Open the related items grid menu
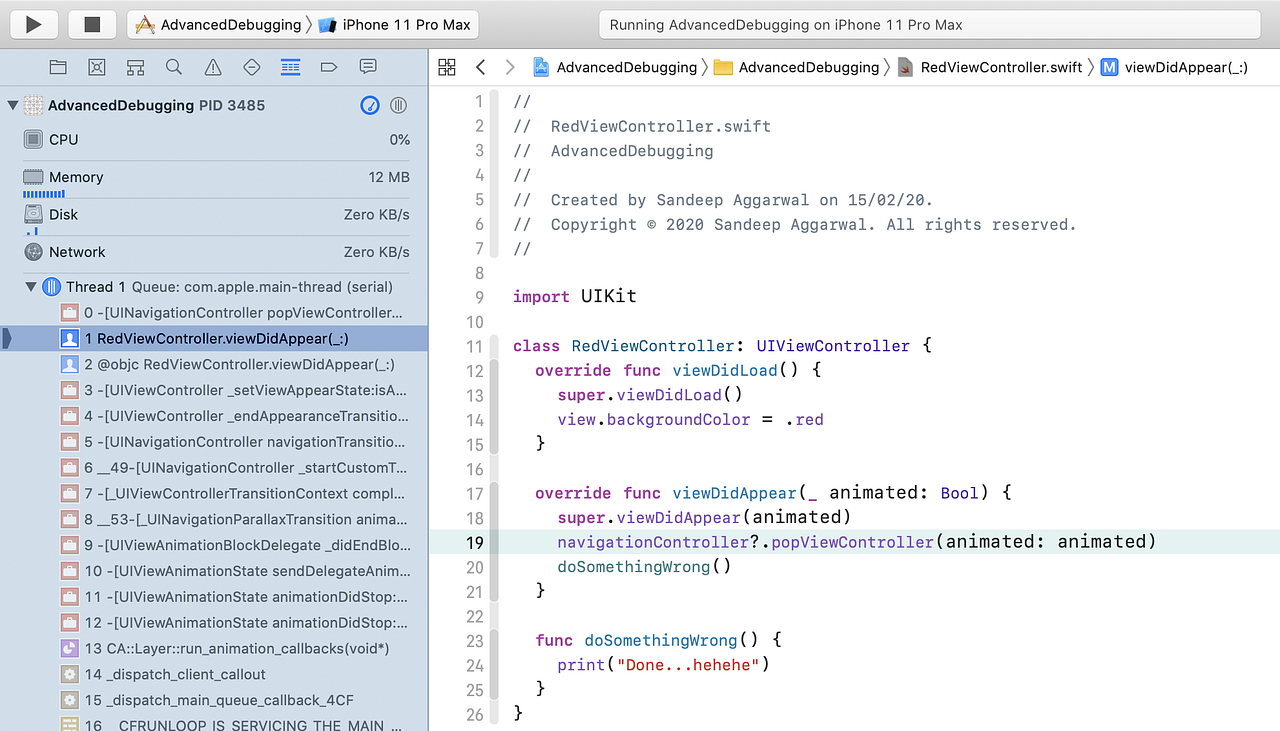Image resolution: width=1280 pixels, height=731 pixels. coord(447,67)
